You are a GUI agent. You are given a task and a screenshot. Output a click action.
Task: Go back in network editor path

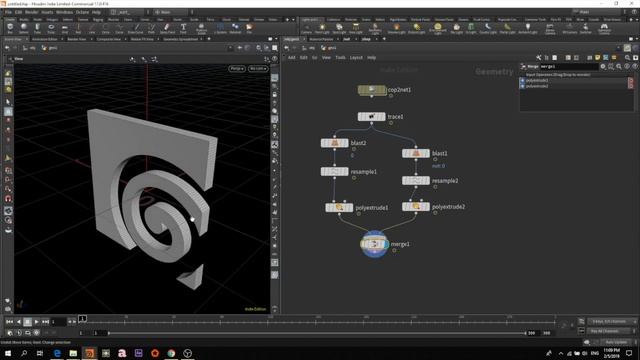(x=287, y=48)
